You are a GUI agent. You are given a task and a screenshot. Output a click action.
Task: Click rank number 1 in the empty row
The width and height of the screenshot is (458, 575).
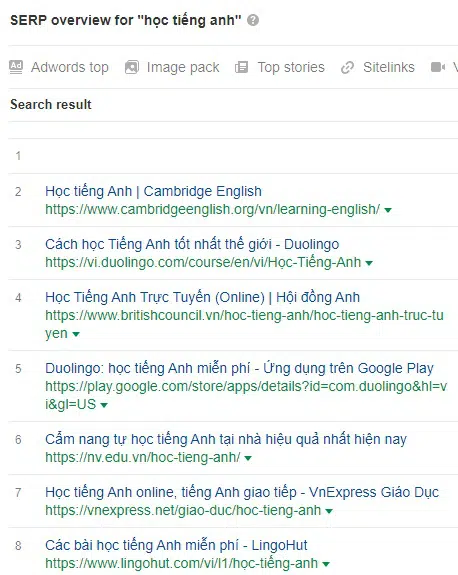(x=18, y=156)
